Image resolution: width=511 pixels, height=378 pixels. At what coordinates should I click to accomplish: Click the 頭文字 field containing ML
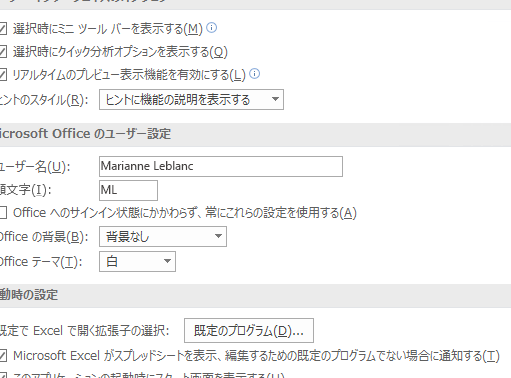tap(128, 190)
